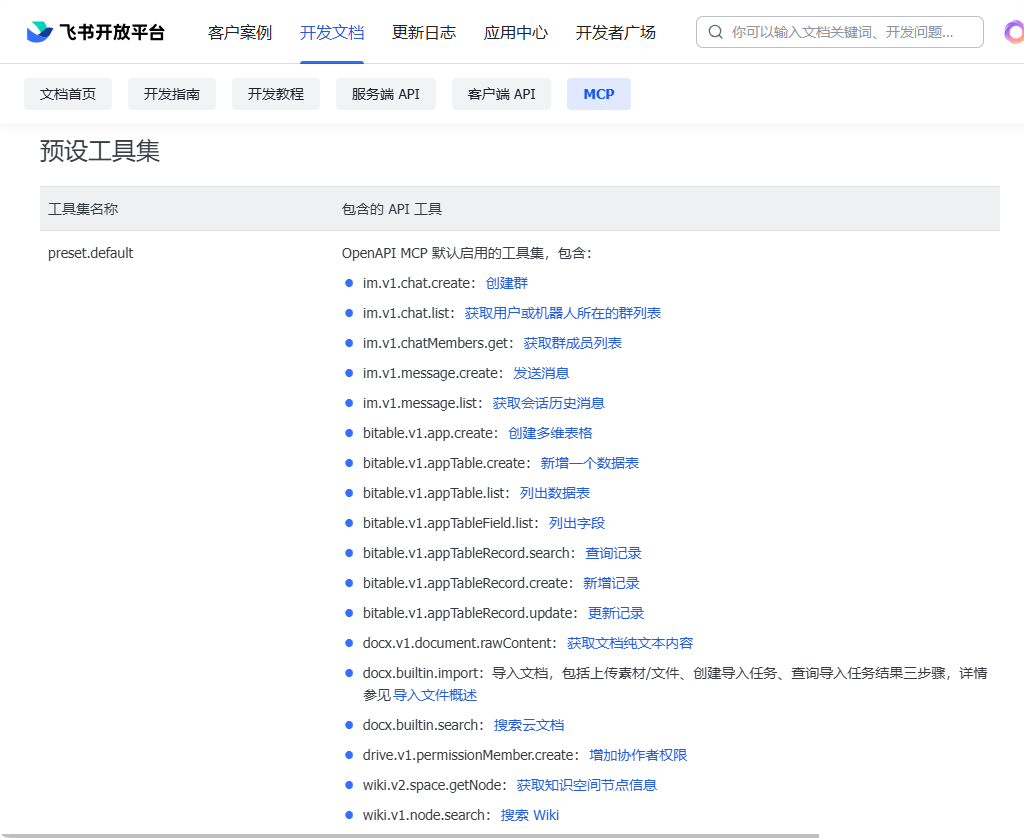Click the wiki.v2.space.getNode tool name
Screen dimensions: 1024x838
(x=432, y=785)
